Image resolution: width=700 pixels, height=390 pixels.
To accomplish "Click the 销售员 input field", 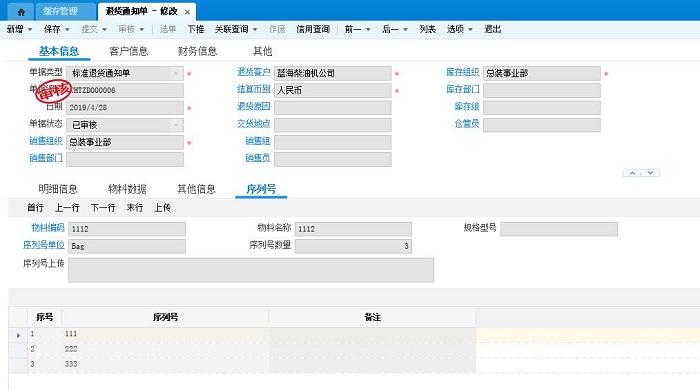I will tap(333, 159).
